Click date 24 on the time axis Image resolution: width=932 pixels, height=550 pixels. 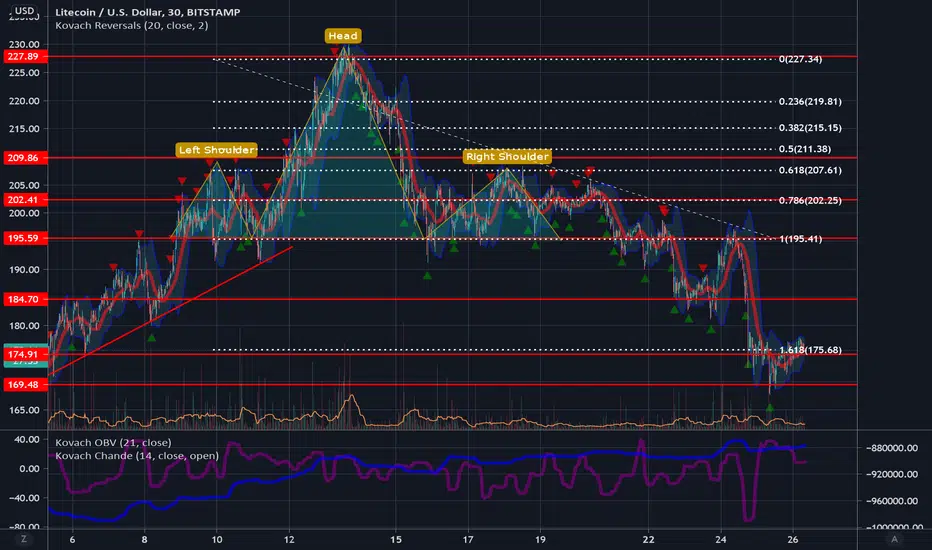(720, 539)
